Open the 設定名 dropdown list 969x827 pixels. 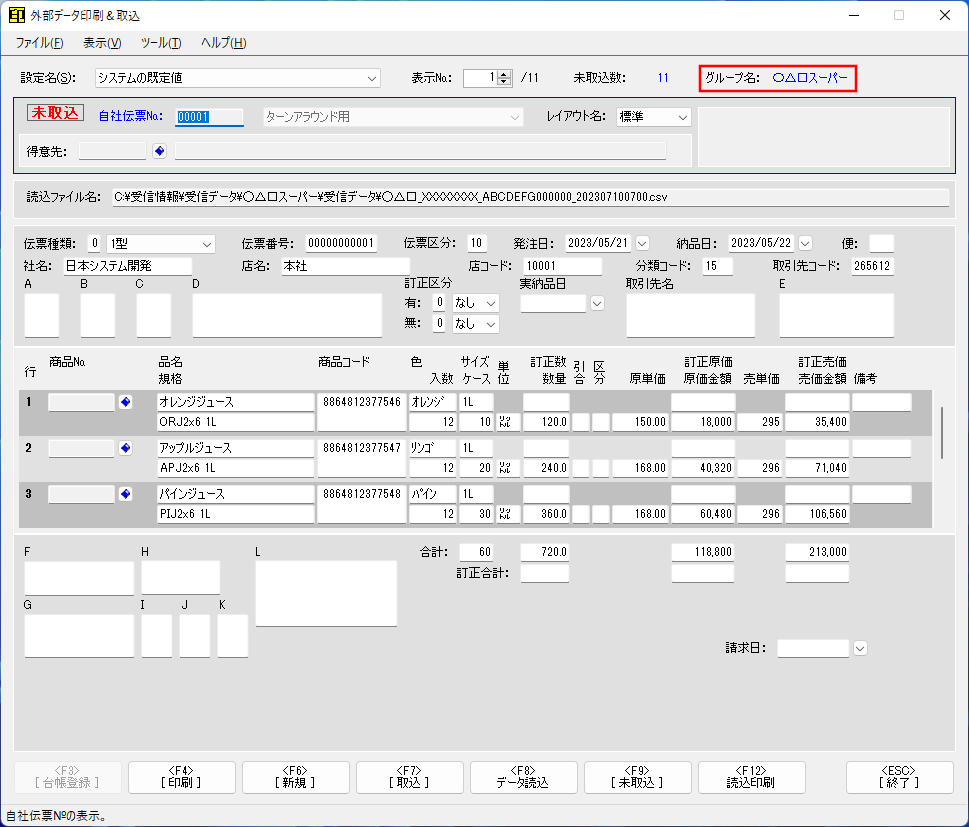[372, 78]
